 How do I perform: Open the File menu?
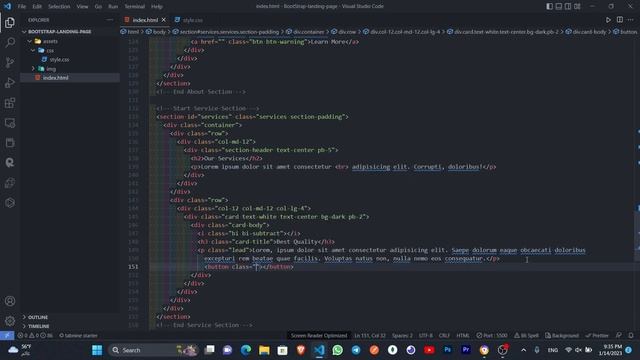[22, 7]
